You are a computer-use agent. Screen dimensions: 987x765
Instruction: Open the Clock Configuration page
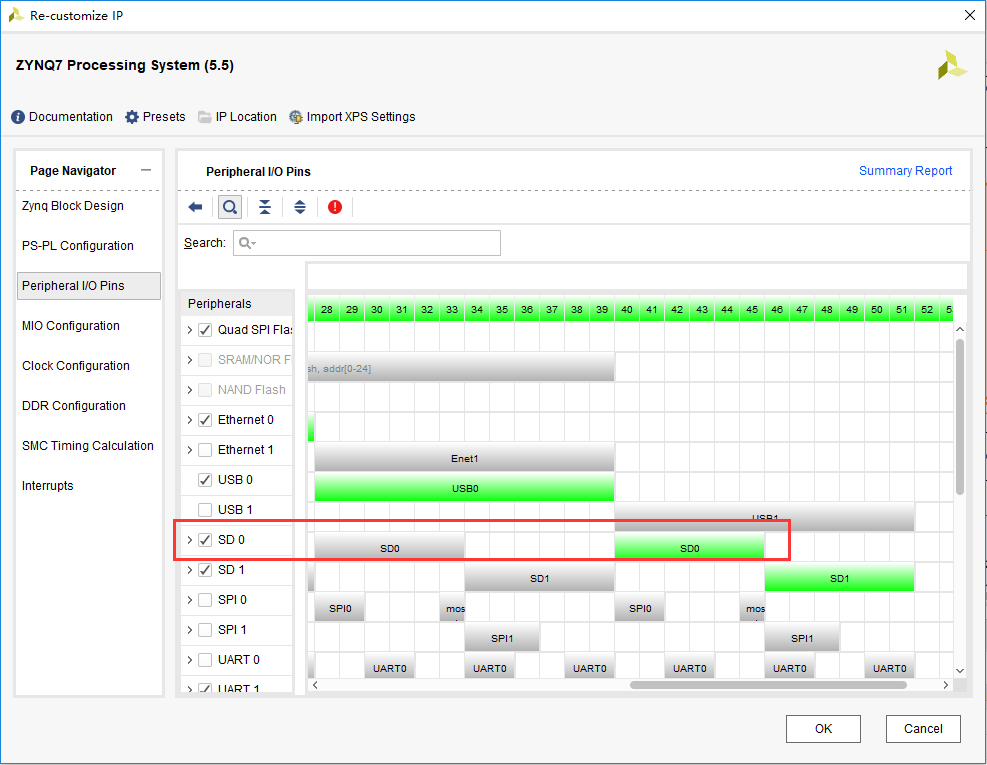[x=76, y=366]
